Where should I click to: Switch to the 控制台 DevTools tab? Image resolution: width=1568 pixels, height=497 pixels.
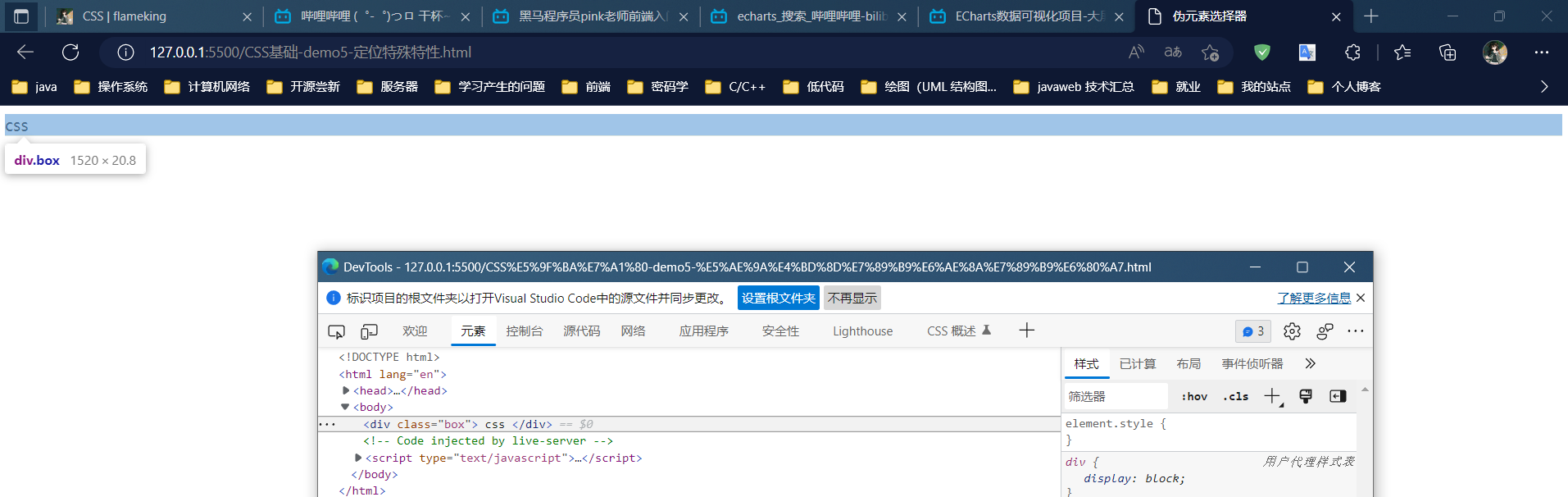(x=525, y=331)
